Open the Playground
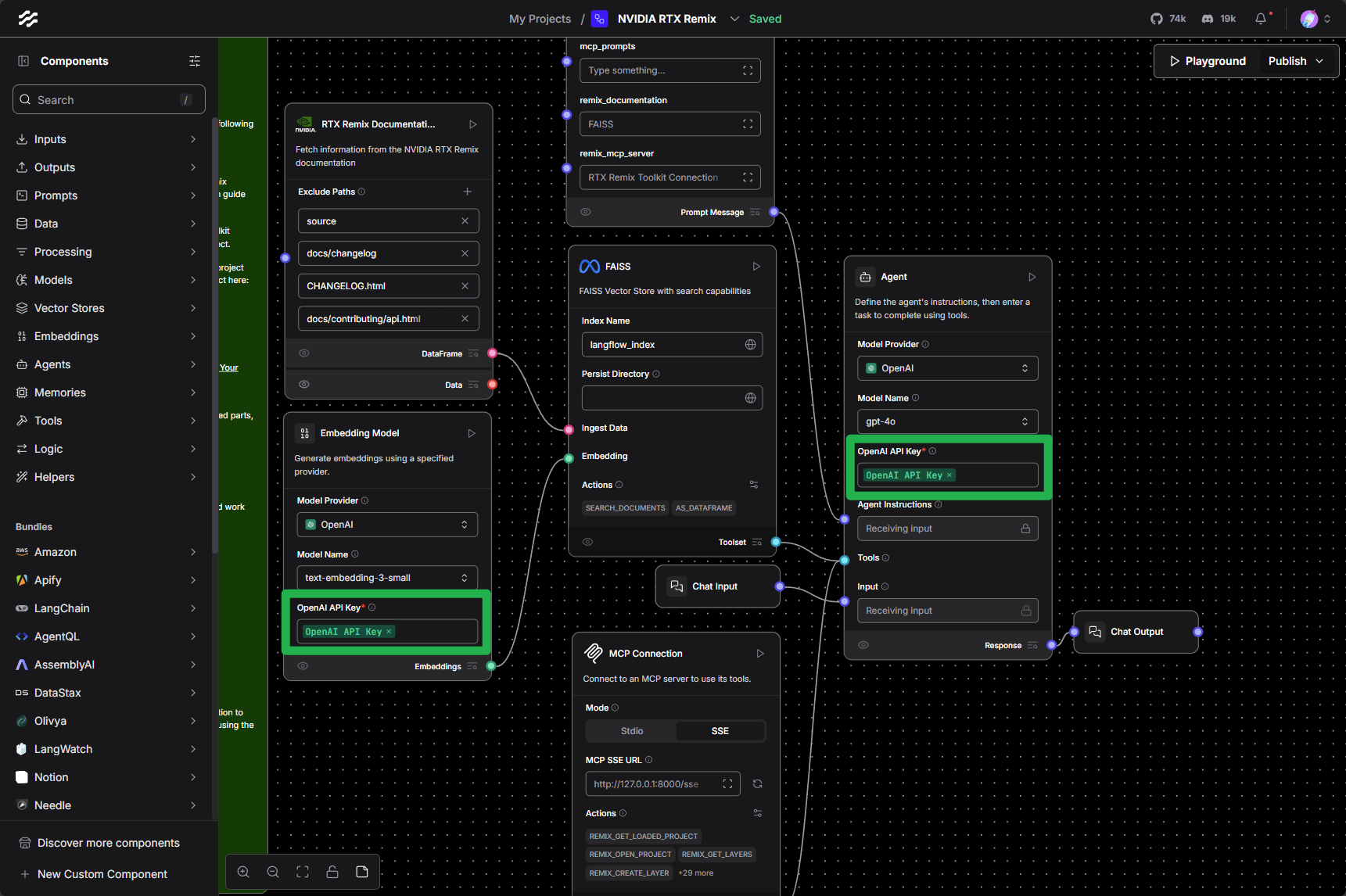The height and width of the screenshot is (896, 1346). click(x=1208, y=61)
